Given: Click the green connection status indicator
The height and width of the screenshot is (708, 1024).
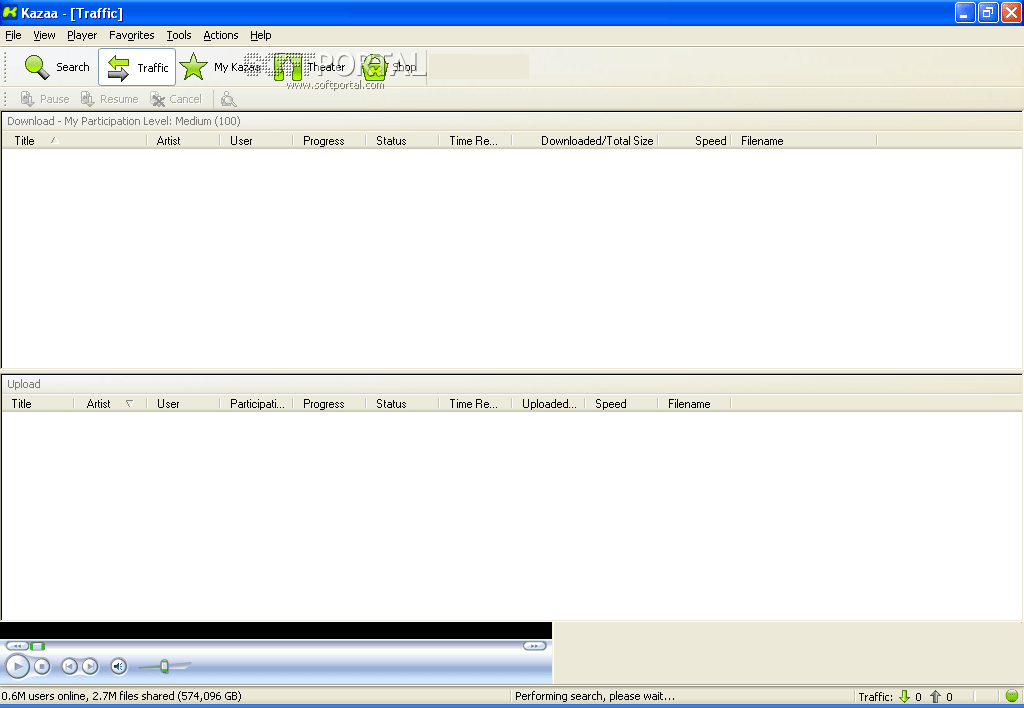Looking at the screenshot, I should point(1012,696).
